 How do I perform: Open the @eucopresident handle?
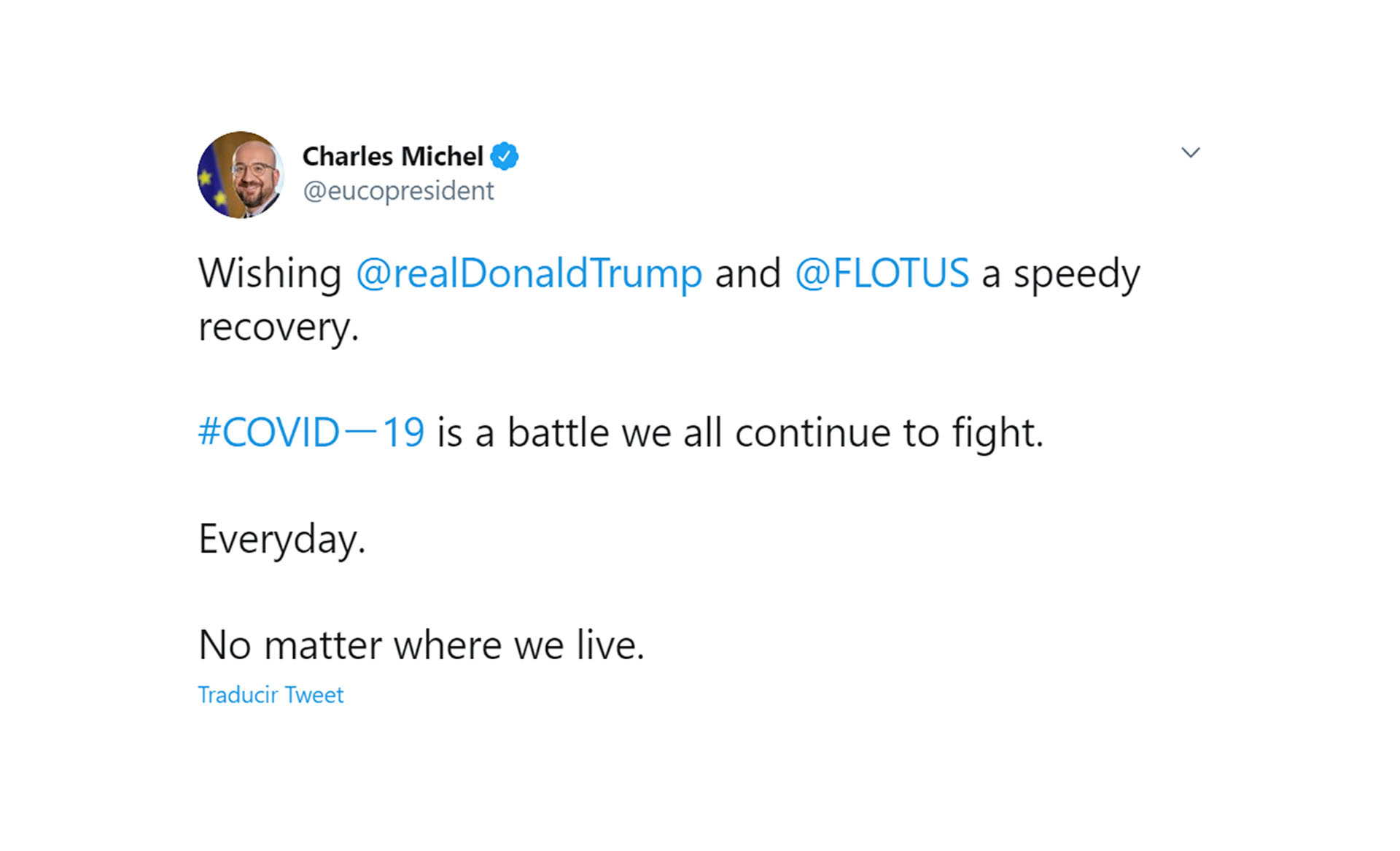coord(398,191)
